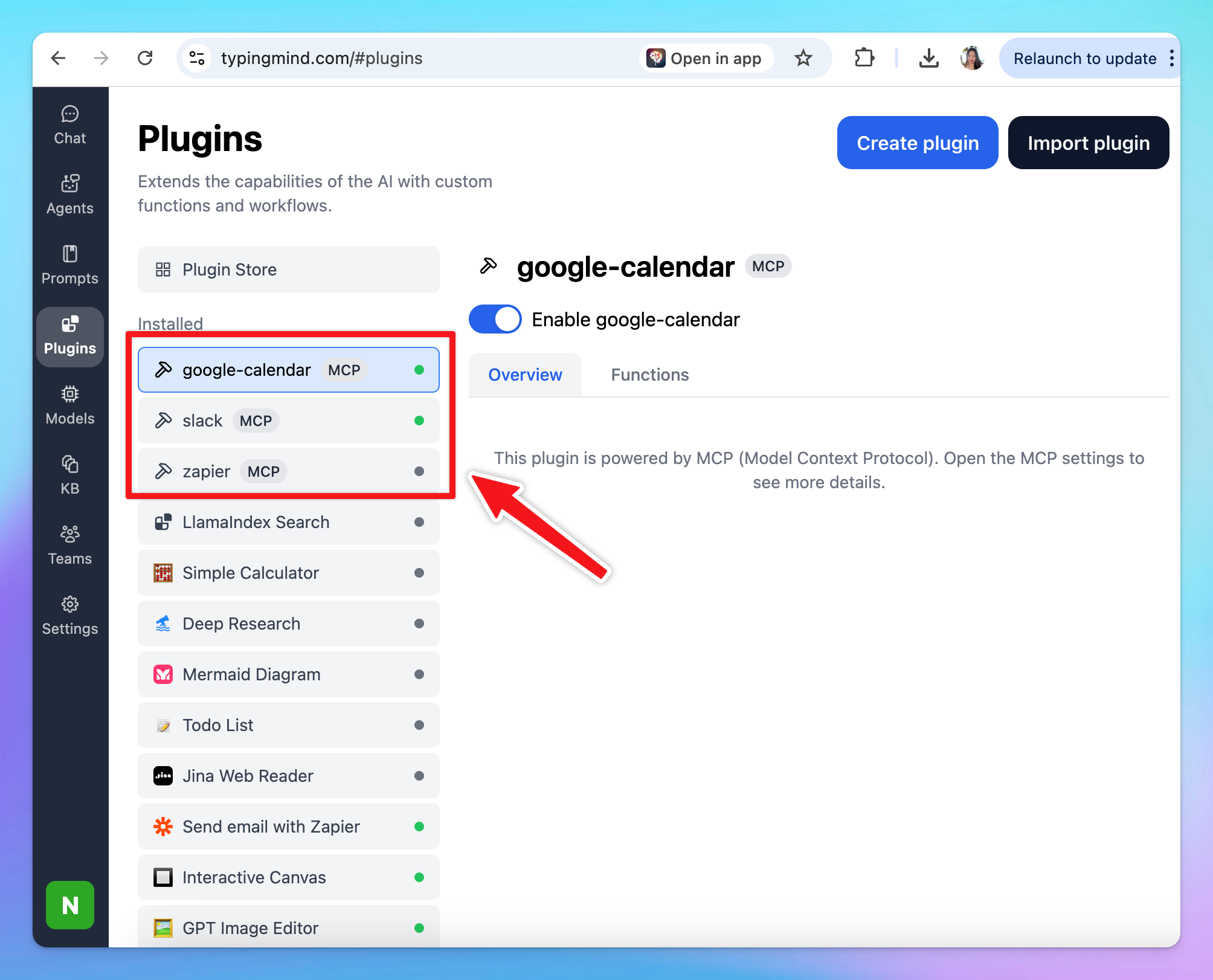The image size is (1213, 980).
Task: Click the browser extensions puzzle icon
Action: point(864,58)
